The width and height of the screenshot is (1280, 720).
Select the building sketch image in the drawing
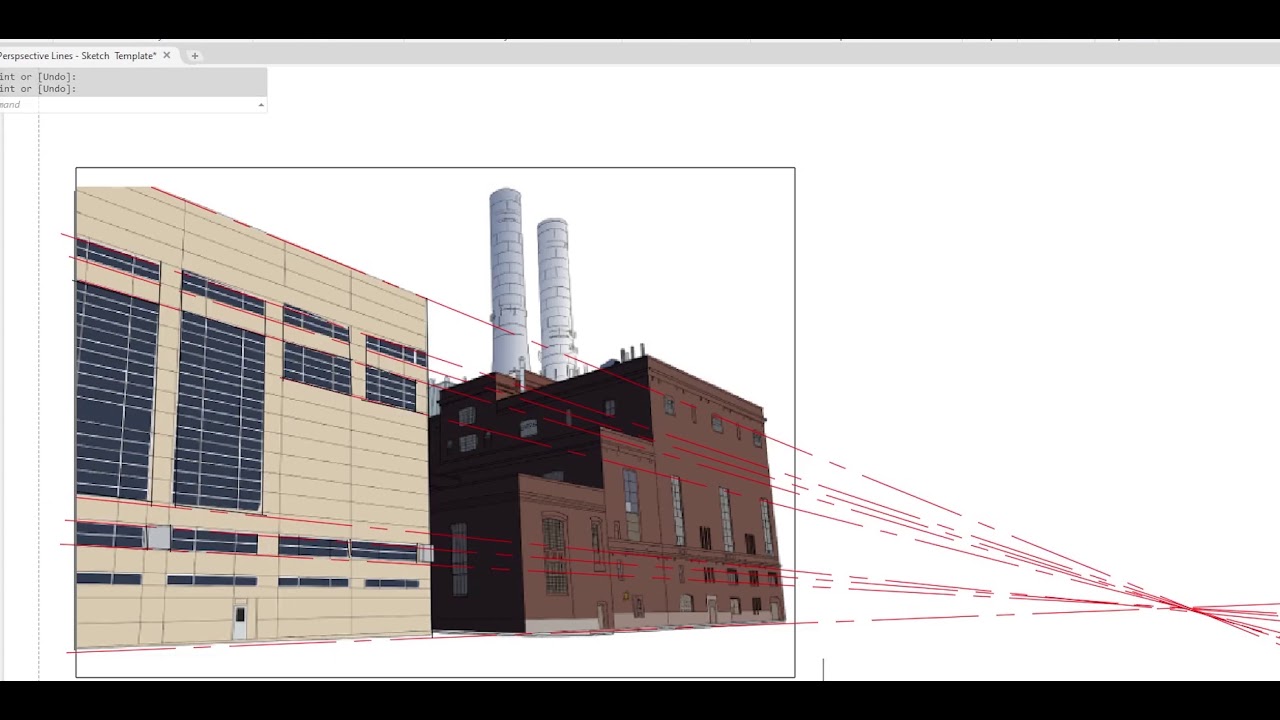pyautogui.click(x=435, y=422)
